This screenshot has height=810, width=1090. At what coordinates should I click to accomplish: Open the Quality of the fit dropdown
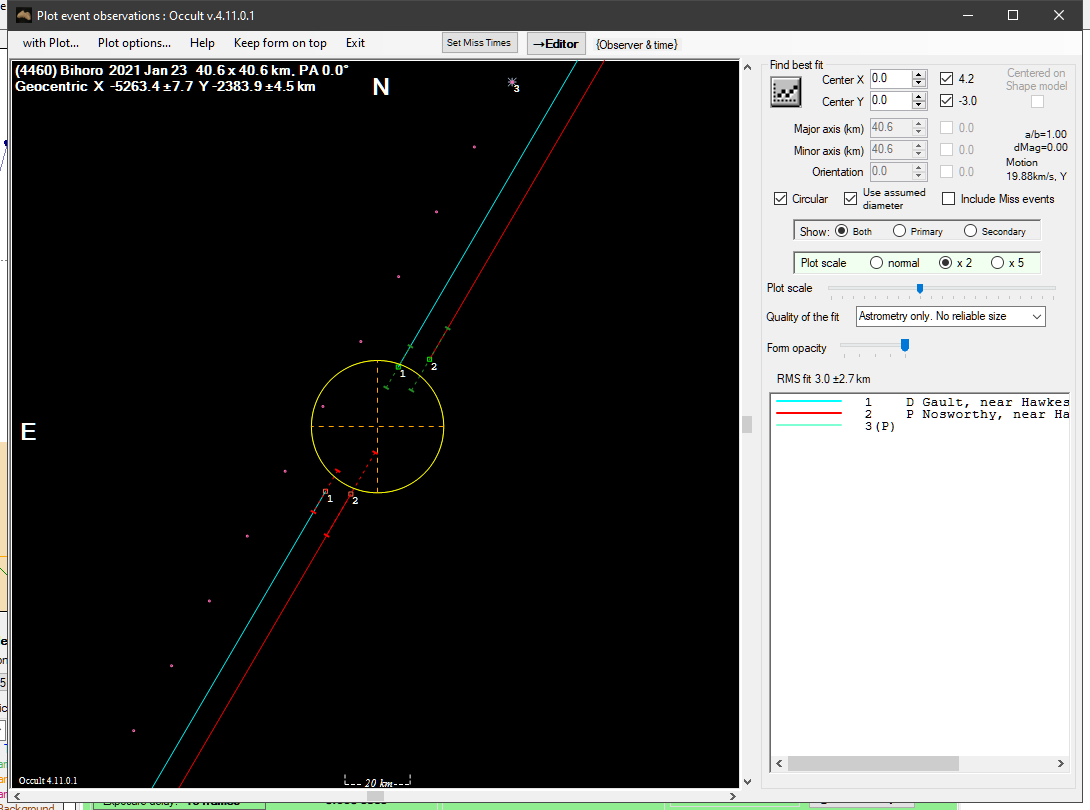pos(950,316)
